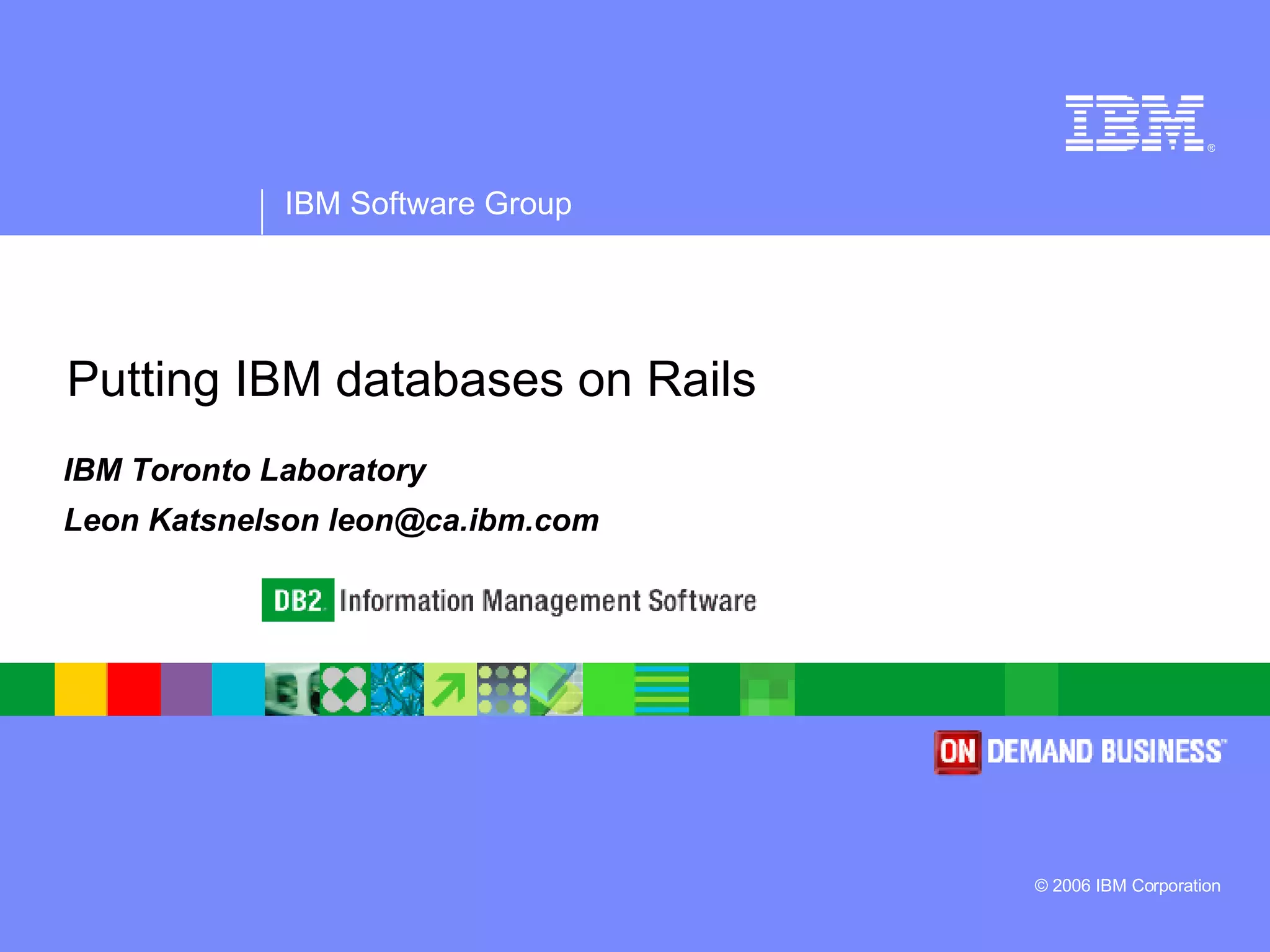
Task: Click the IBM Toronto Laboratory subtitle
Action: tap(245, 470)
